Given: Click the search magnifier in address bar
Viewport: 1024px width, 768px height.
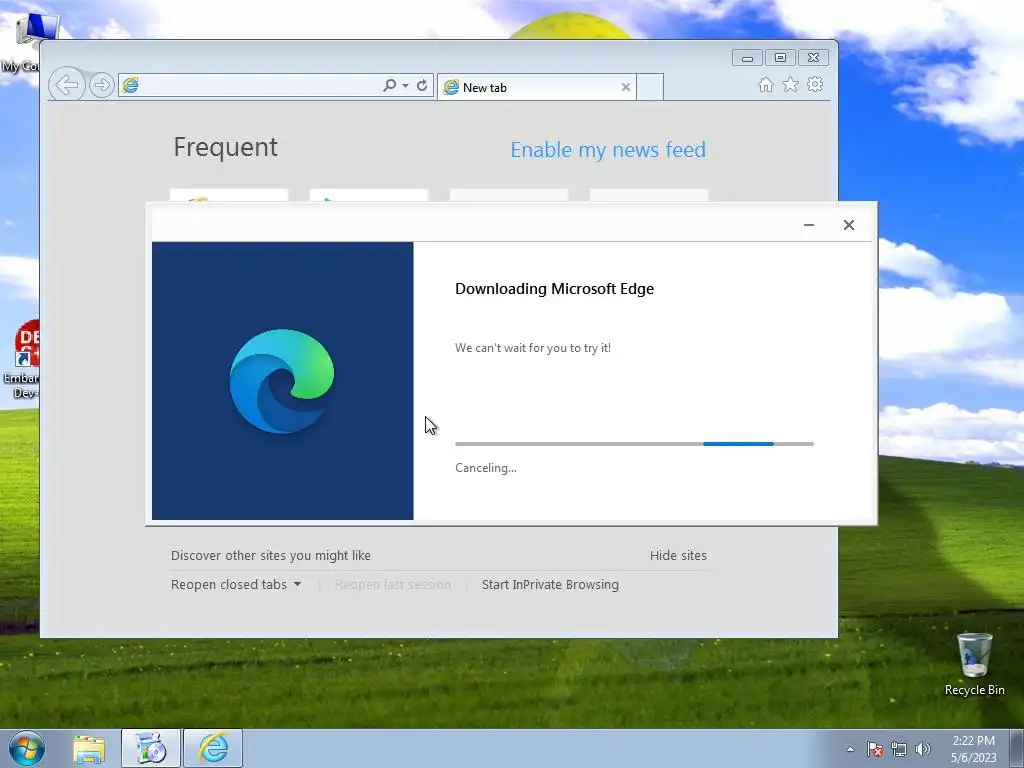Looking at the screenshot, I should click(x=389, y=86).
